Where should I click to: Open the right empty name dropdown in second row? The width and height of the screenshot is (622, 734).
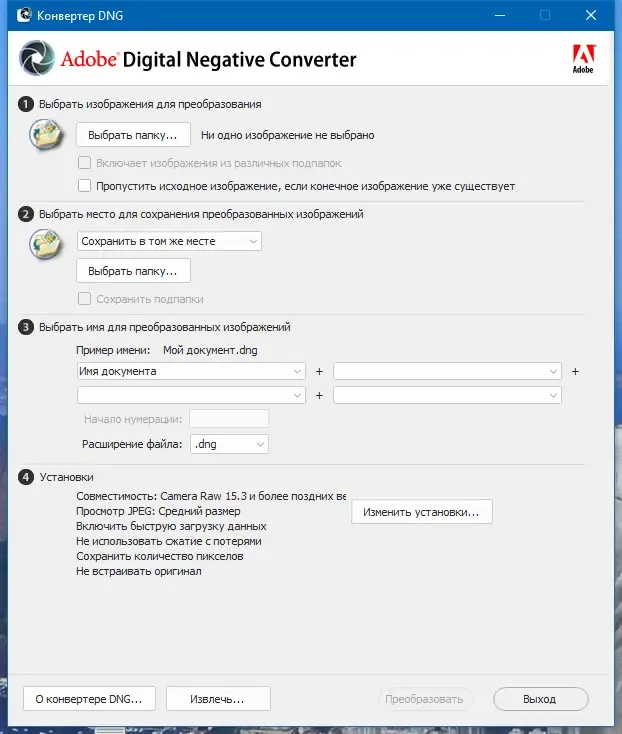click(447, 395)
